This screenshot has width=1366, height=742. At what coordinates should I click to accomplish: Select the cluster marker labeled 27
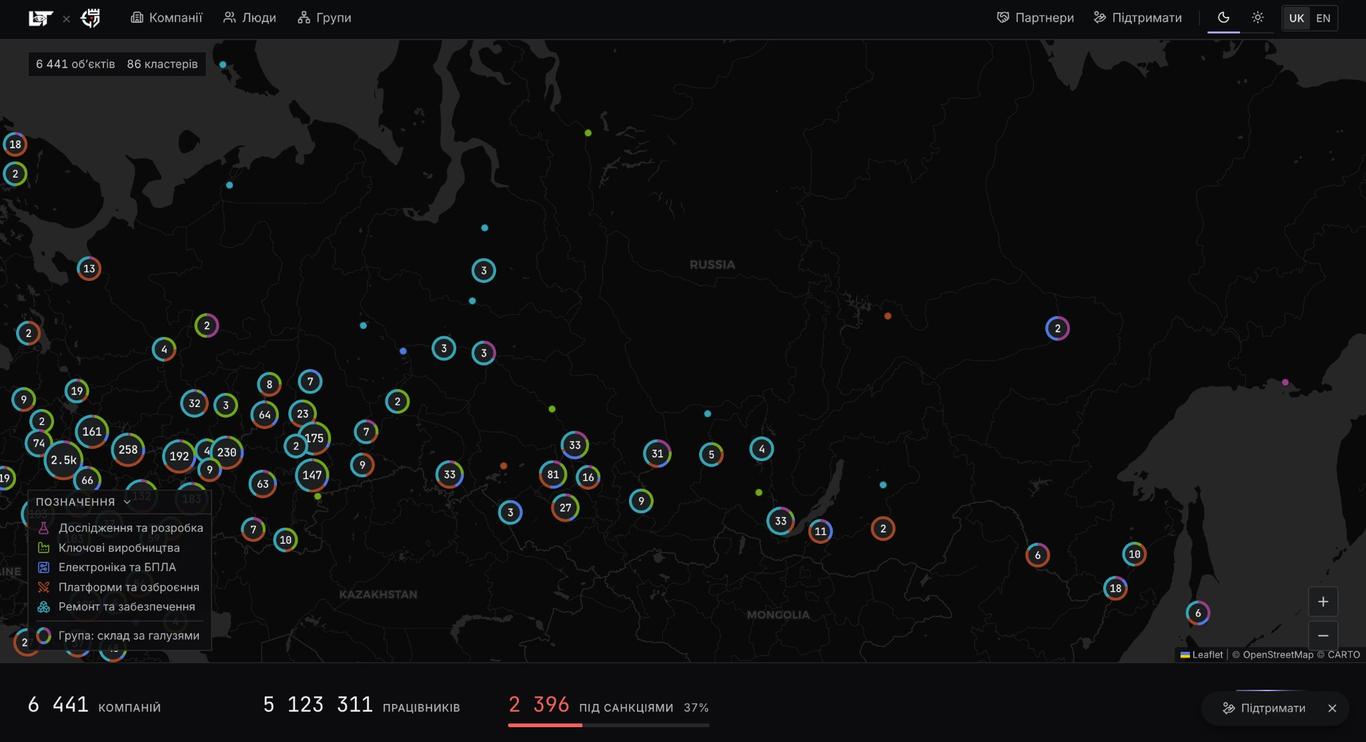565,507
